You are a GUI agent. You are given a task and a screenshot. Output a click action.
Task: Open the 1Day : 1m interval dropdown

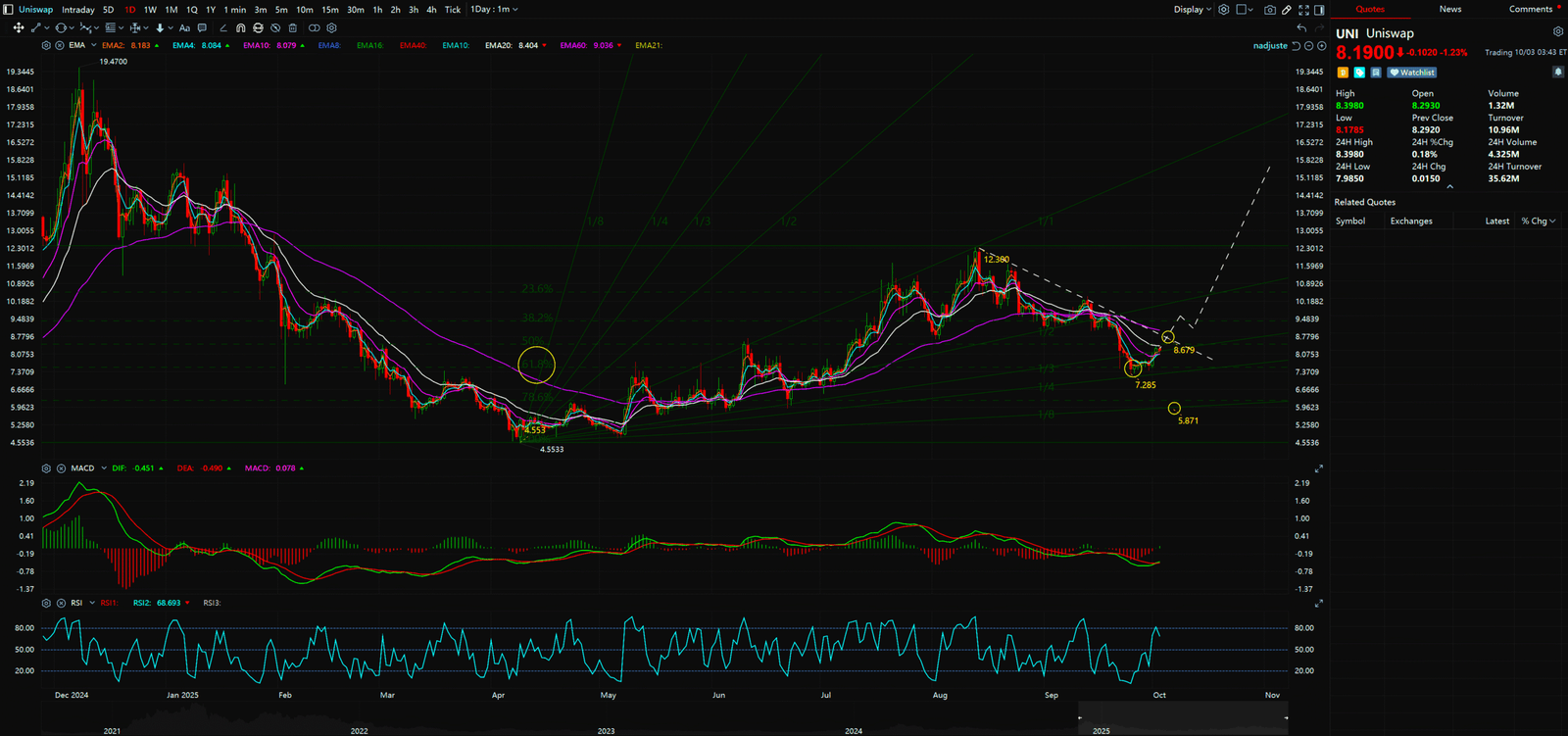(x=494, y=10)
